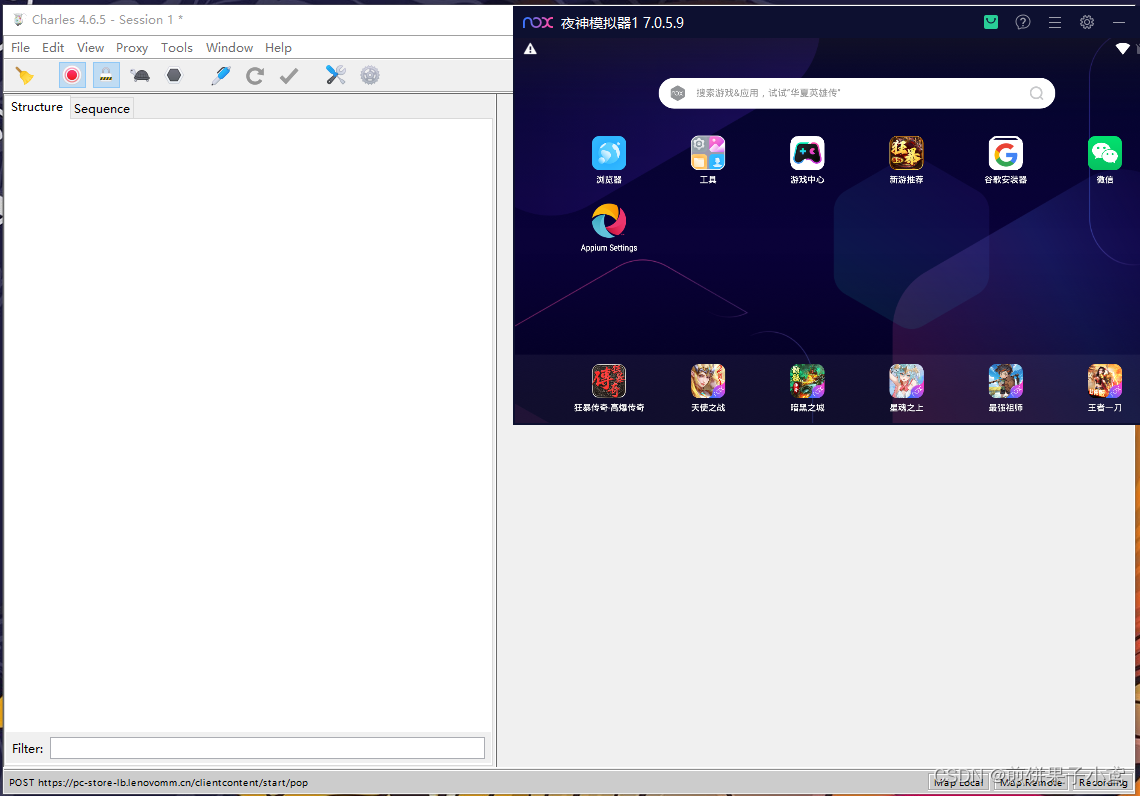This screenshot has width=1140, height=796.
Task: Click the warning triangle icon in Nox
Action: (530, 49)
